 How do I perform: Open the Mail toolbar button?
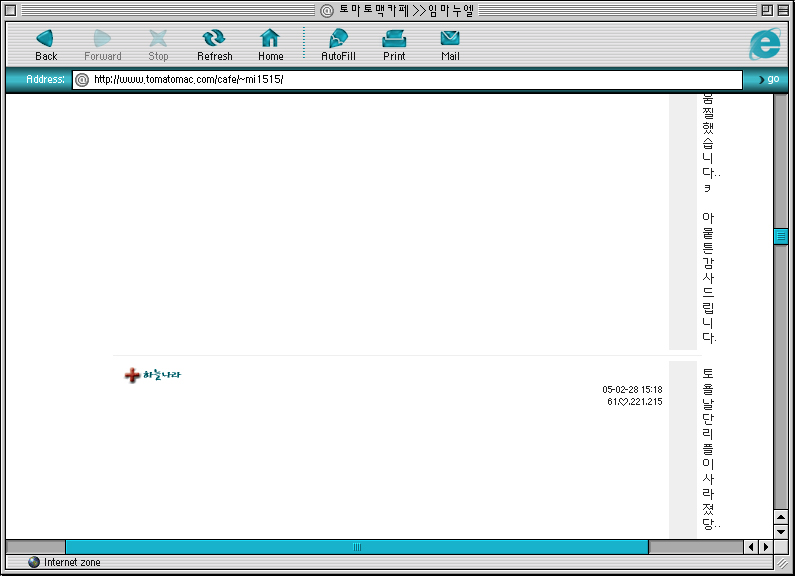(450, 44)
